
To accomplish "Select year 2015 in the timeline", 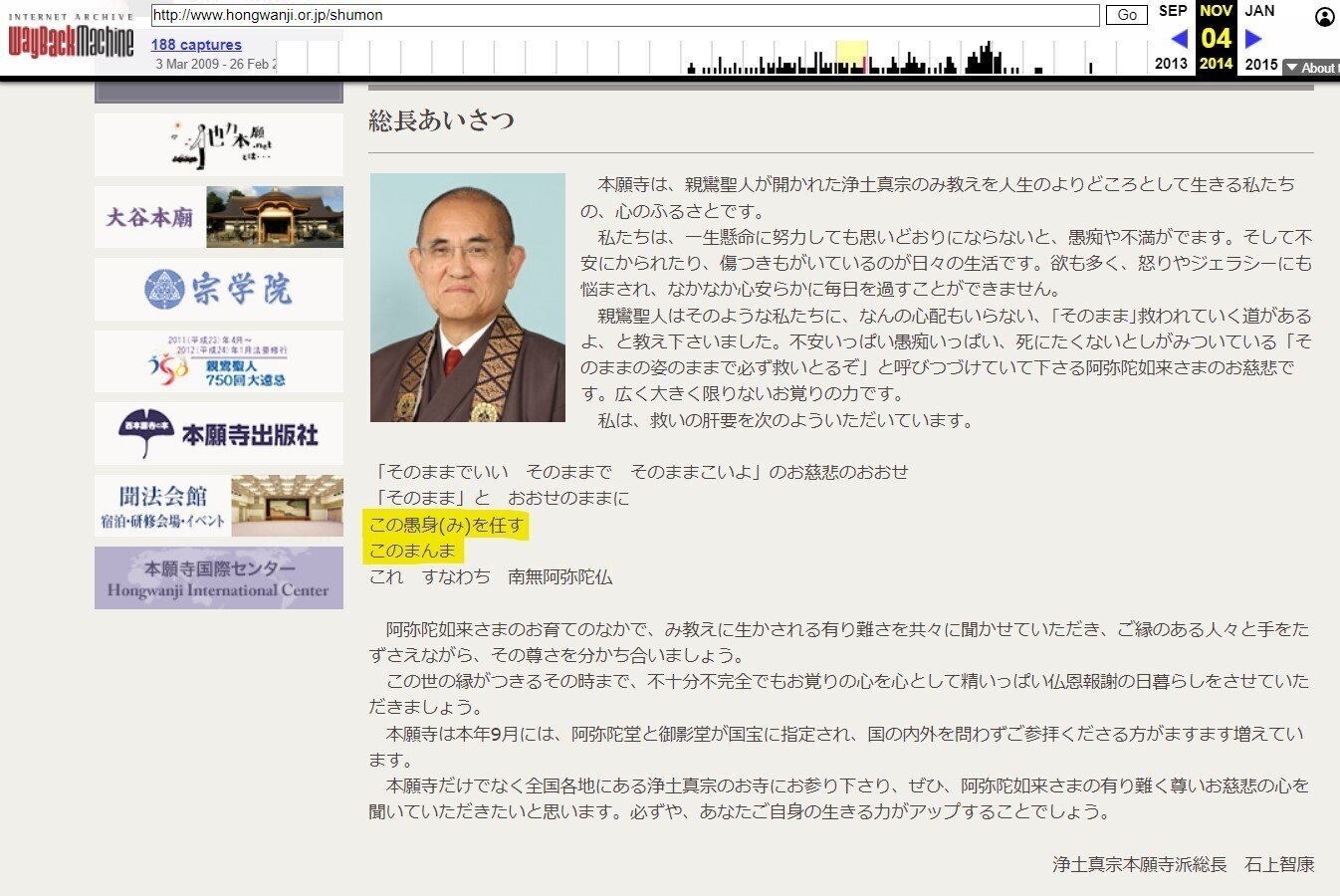I will point(1261,64).
